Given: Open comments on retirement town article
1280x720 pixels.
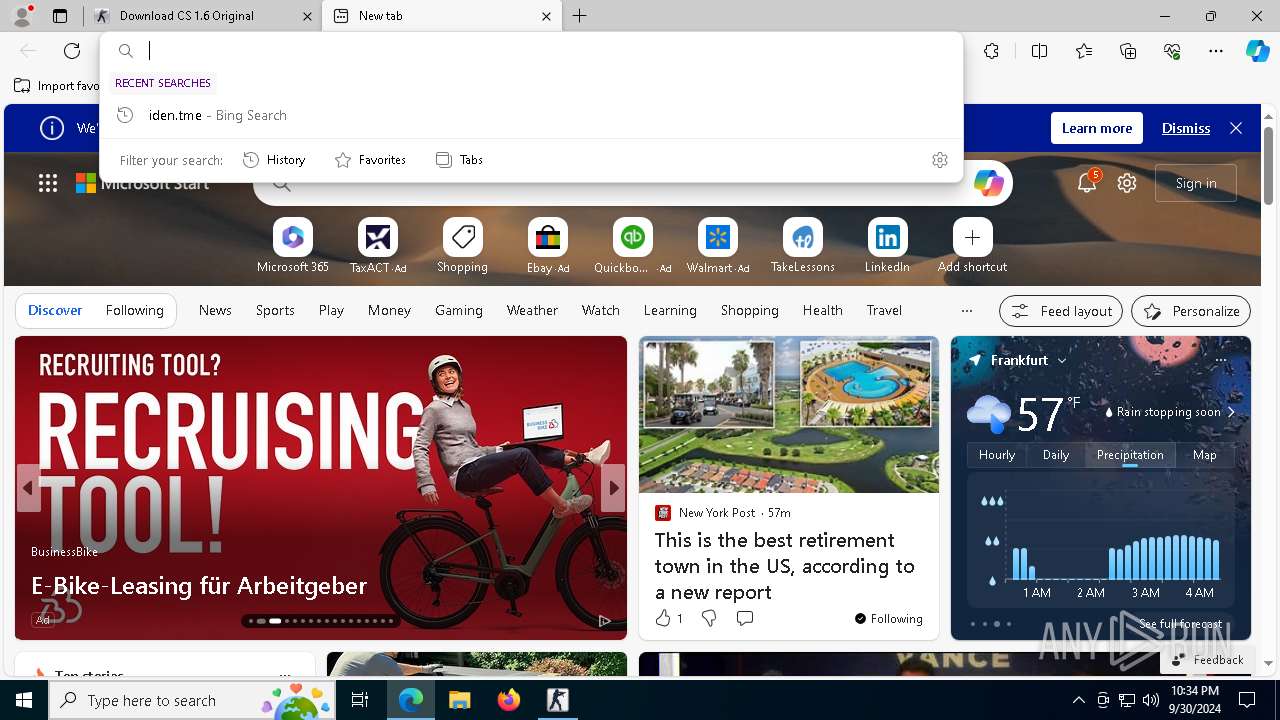Looking at the screenshot, I should pos(744,619).
